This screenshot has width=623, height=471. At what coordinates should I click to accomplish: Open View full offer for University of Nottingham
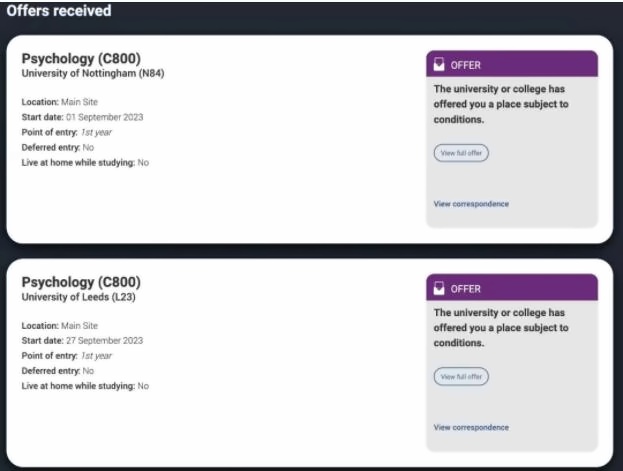(x=461, y=153)
